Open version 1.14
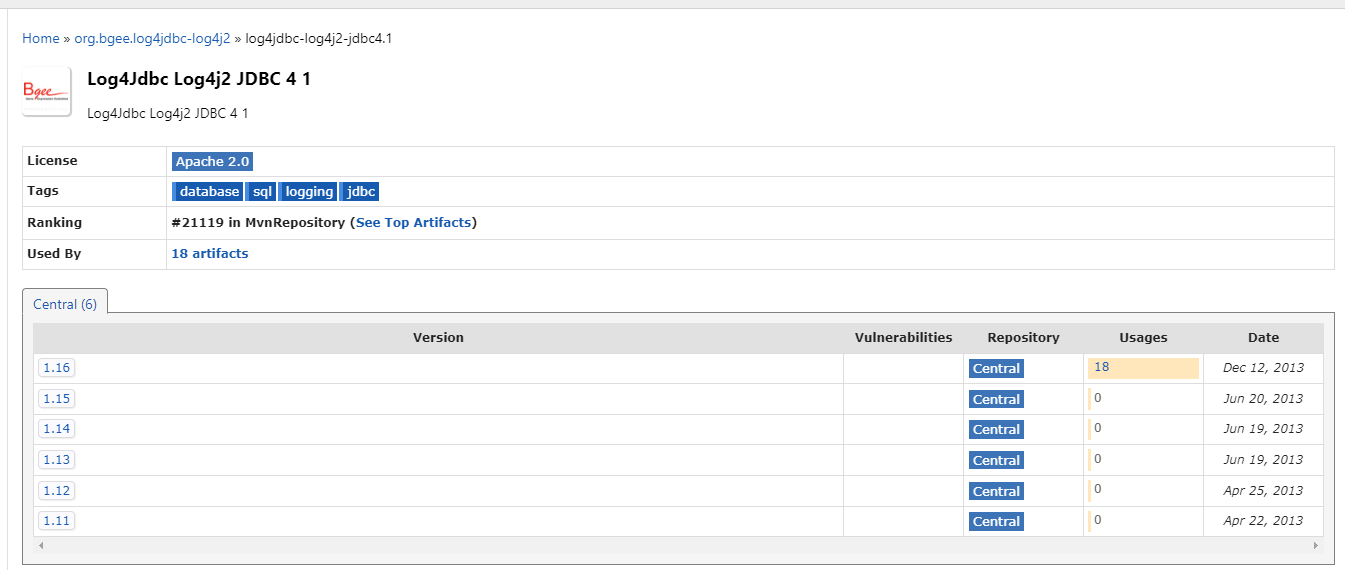Image resolution: width=1345 pixels, height=570 pixels. [x=57, y=429]
